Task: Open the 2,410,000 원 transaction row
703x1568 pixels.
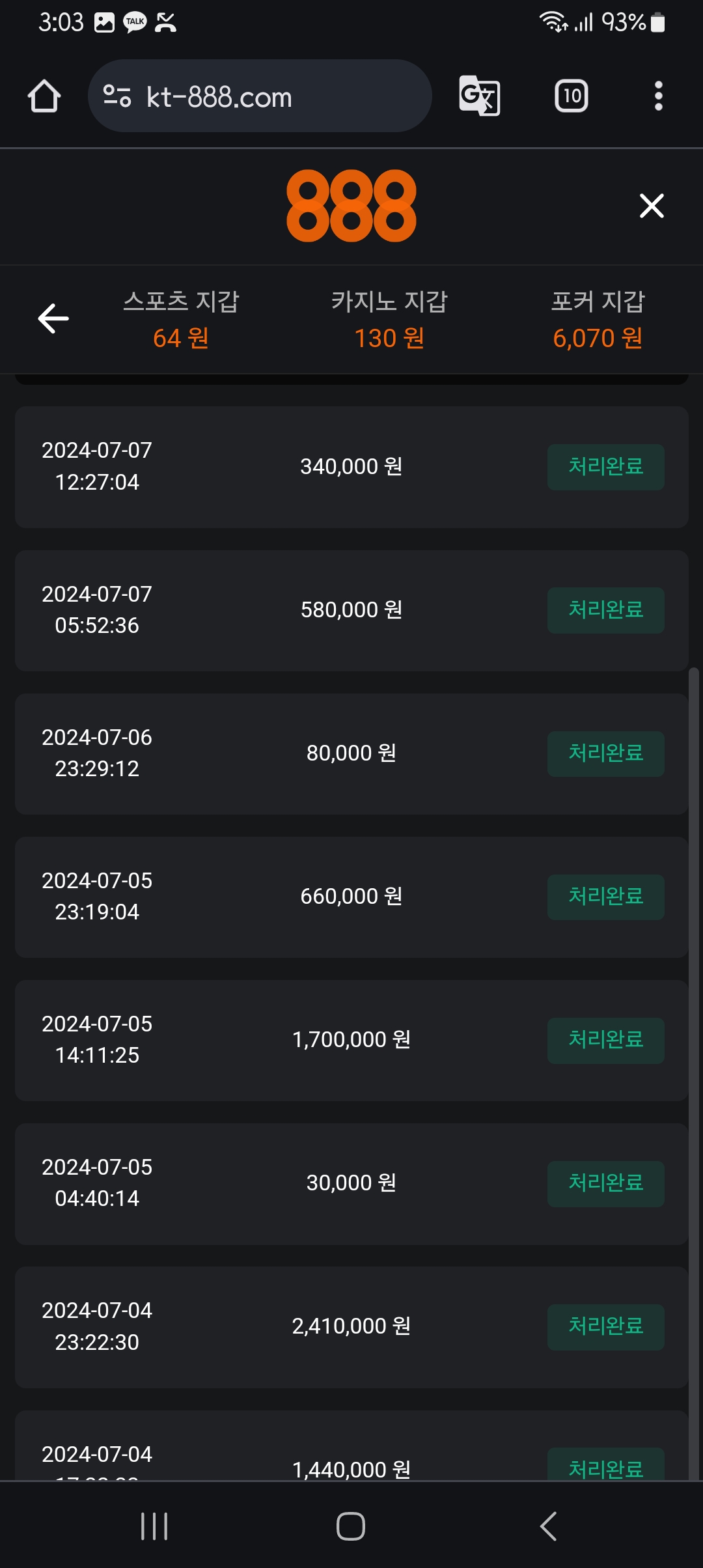Action: [351, 1327]
